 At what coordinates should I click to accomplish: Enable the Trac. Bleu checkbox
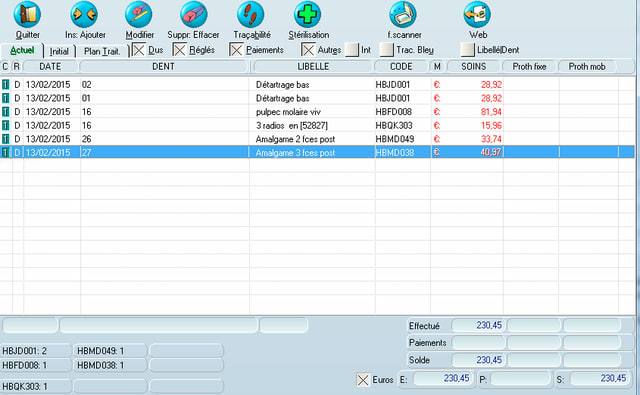[386, 50]
